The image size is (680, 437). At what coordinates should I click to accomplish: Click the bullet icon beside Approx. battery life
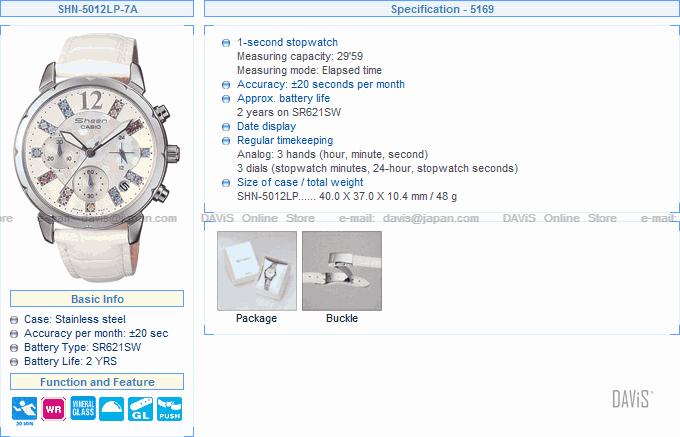coord(226,99)
